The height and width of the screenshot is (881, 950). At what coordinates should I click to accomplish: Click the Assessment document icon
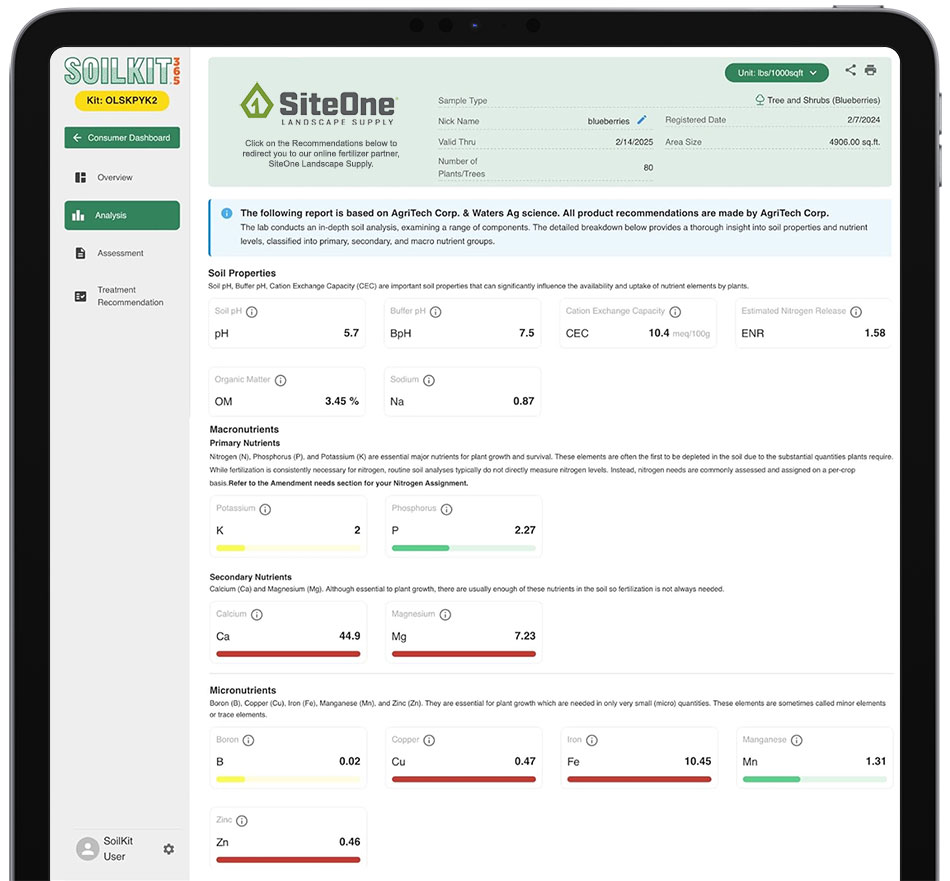point(80,253)
